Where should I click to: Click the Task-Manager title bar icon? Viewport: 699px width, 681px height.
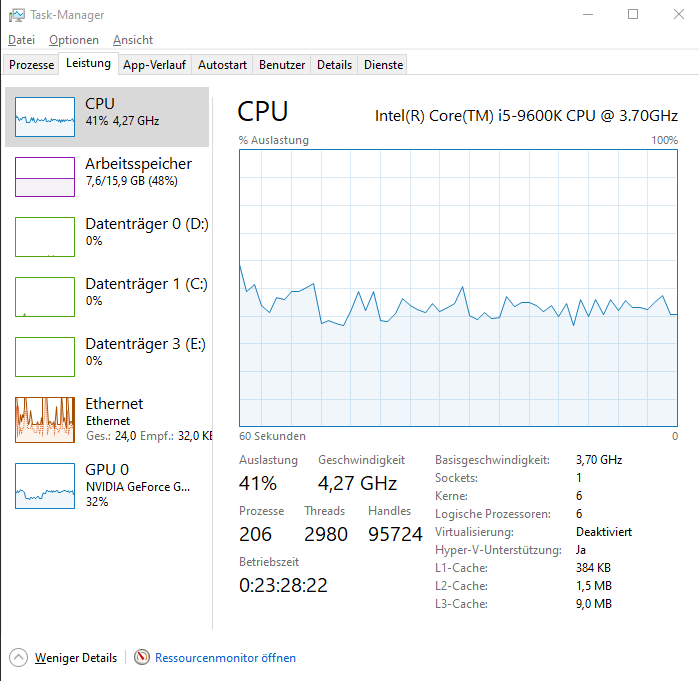click(x=15, y=15)
